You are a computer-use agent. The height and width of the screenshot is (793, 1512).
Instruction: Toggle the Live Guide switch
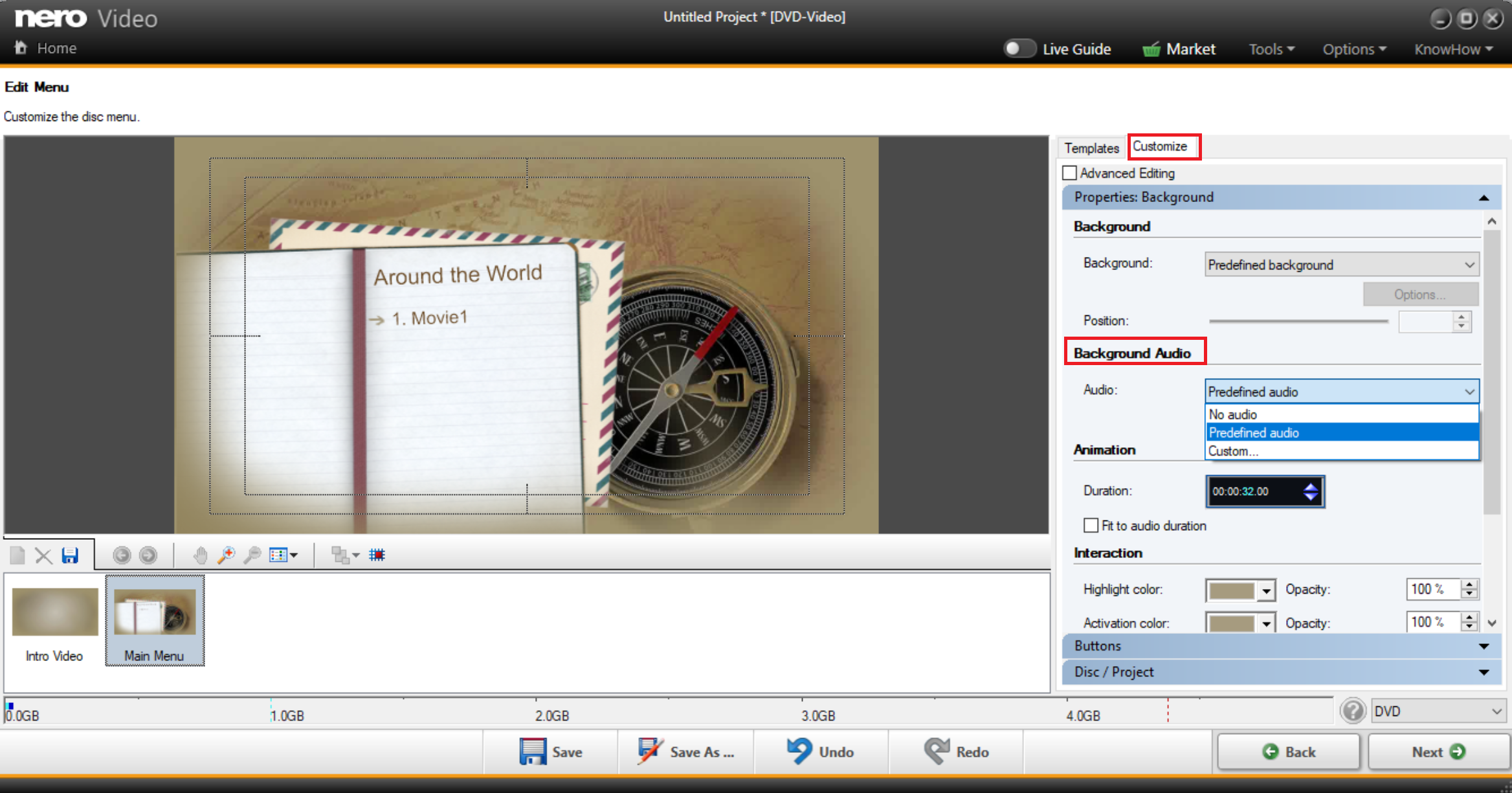(1019, 49)
